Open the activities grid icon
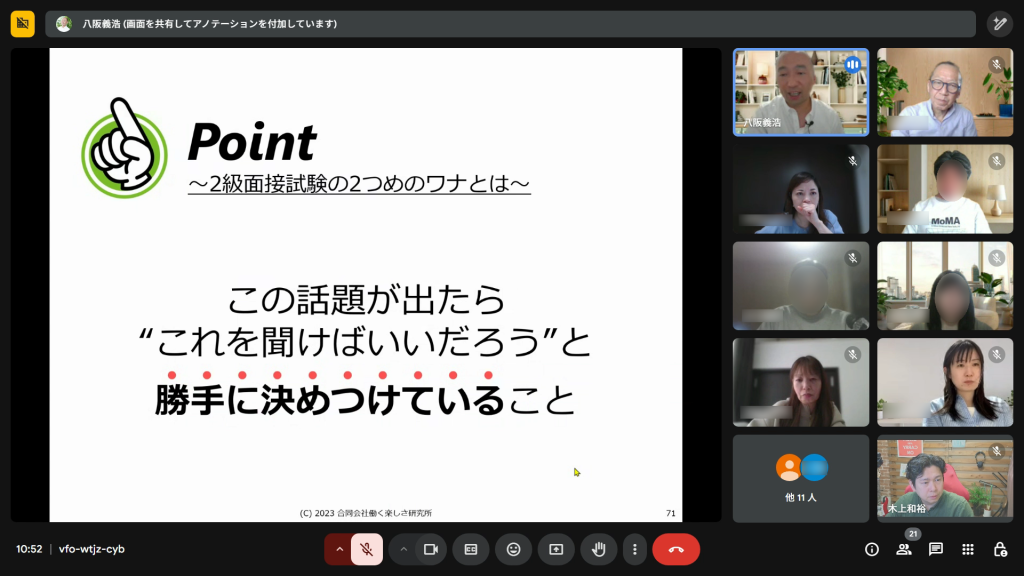 968,549
